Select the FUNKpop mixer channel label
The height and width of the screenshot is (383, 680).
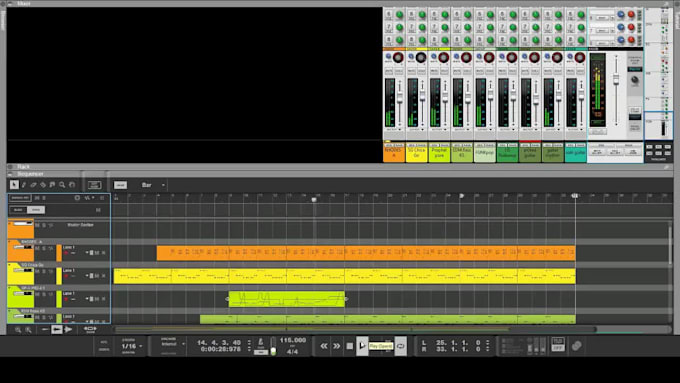pyautogui.click(x=484, y=153)
